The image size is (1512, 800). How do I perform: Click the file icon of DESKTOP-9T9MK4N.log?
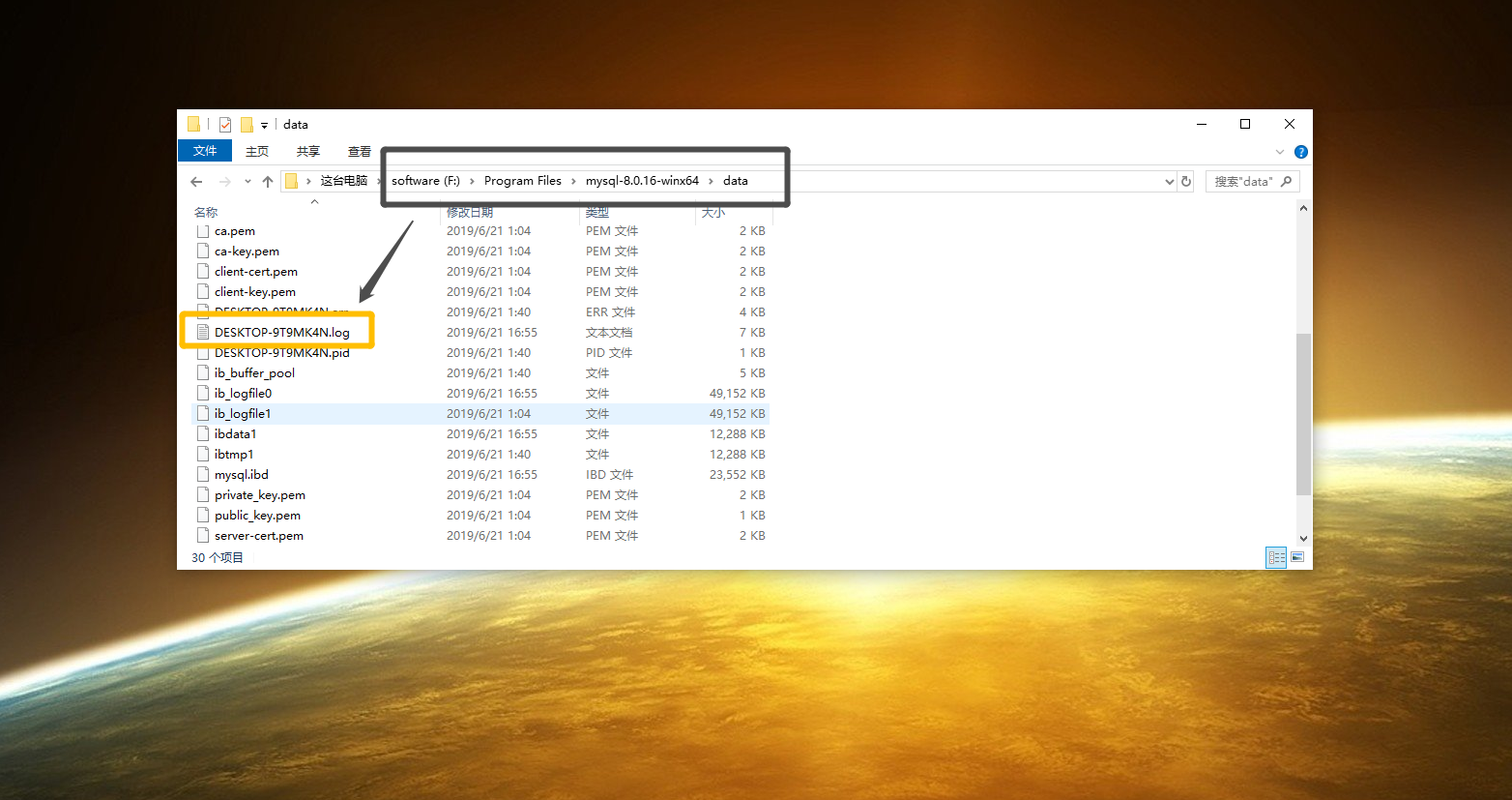coord(203,332)
